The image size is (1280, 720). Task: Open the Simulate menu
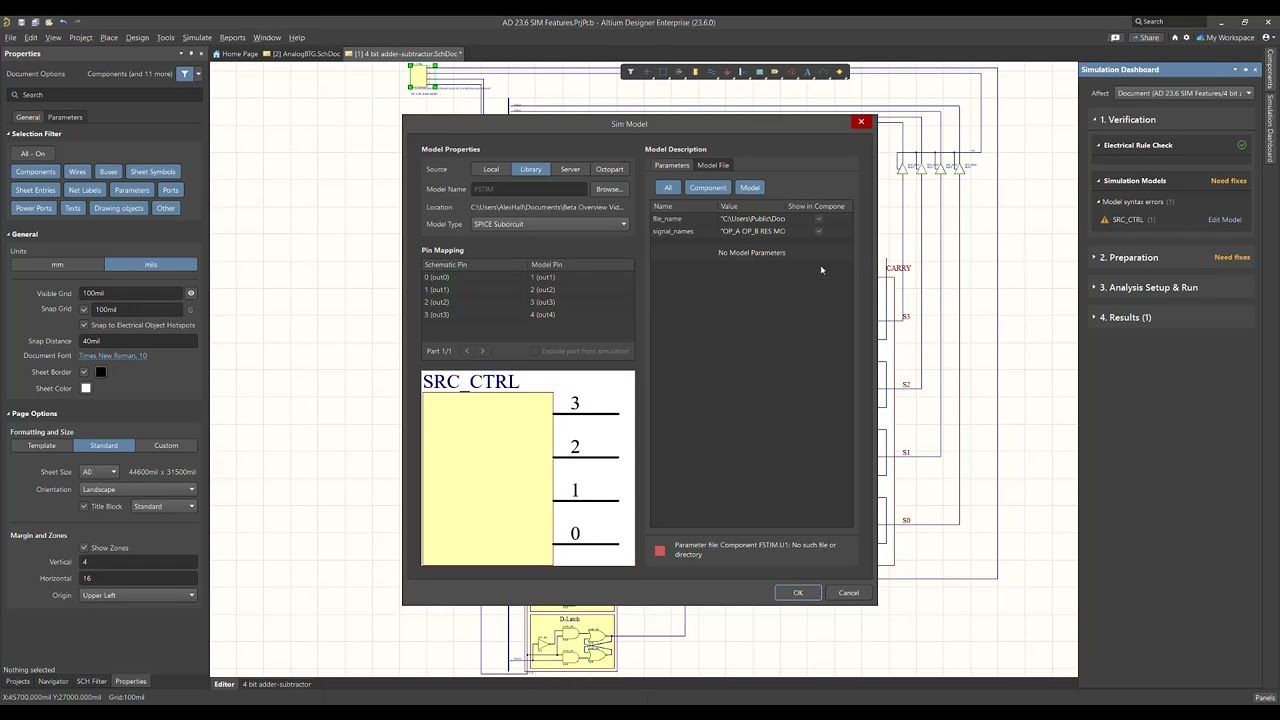click(x=196, y=38)
